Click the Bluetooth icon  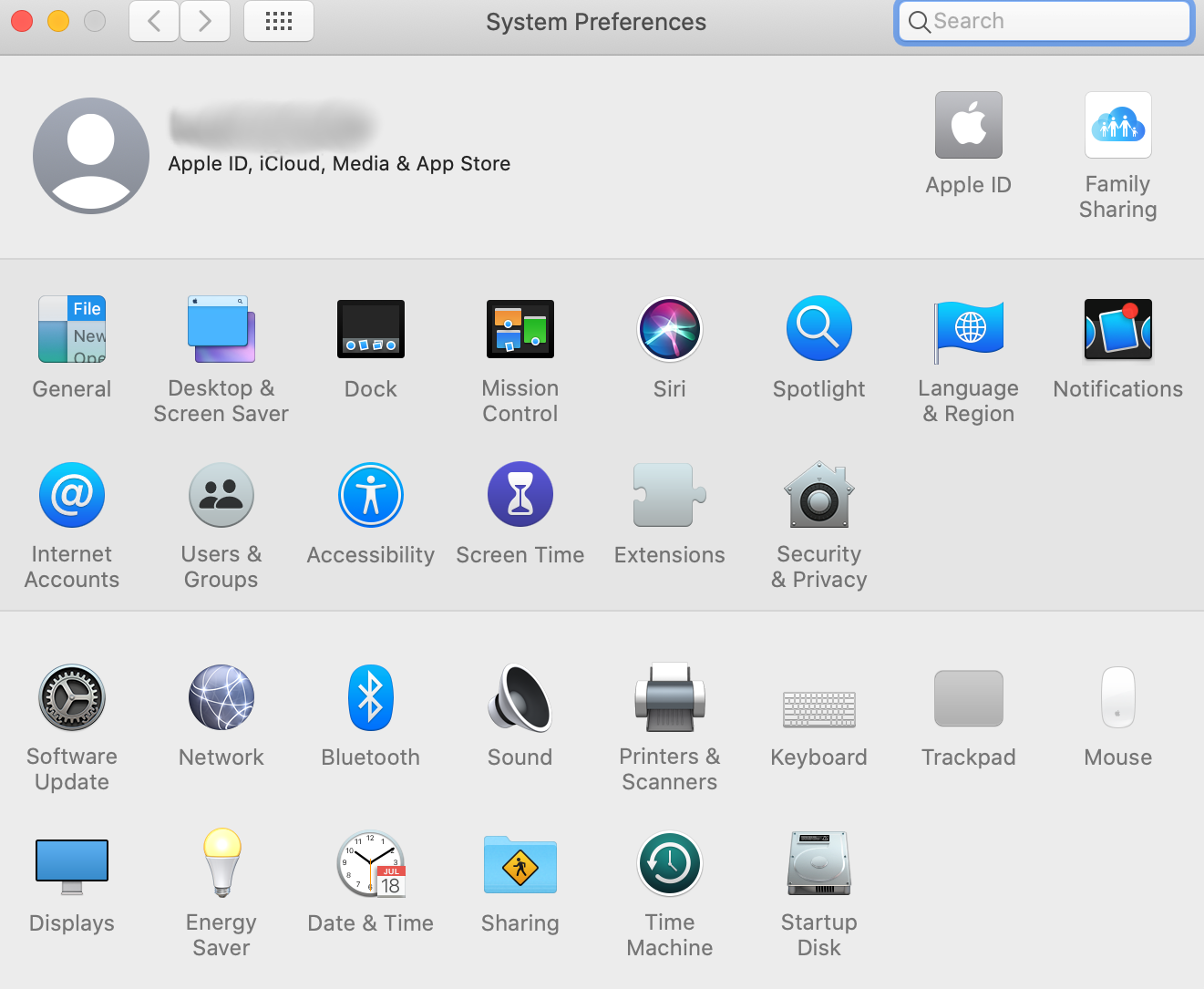(370, 698)
